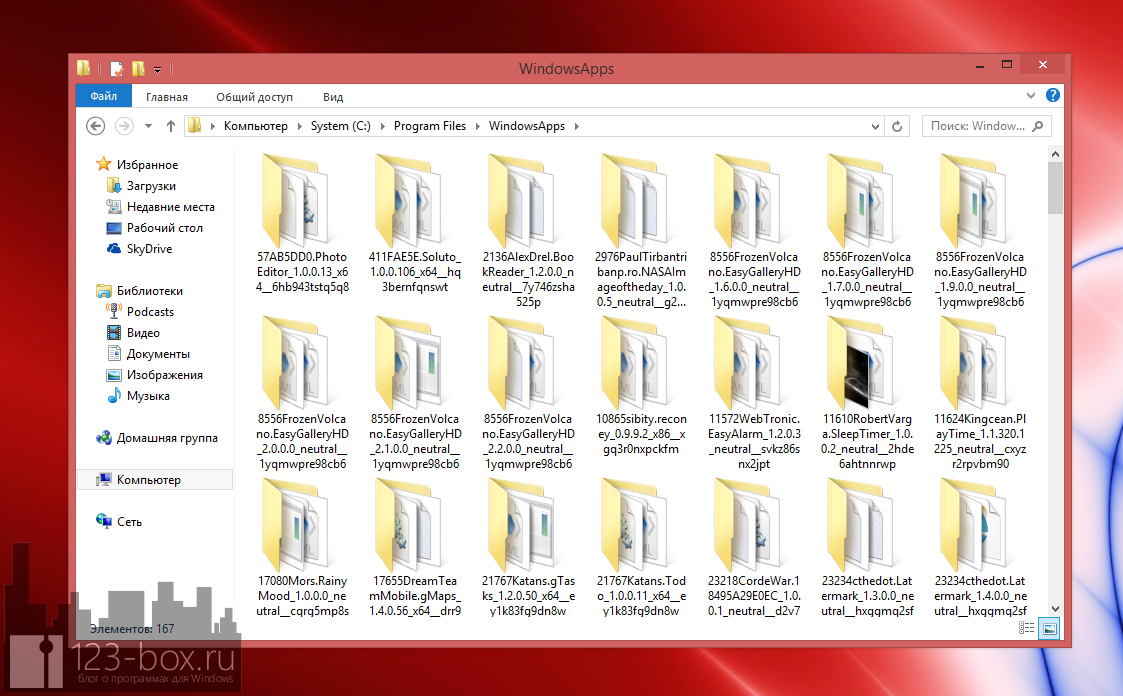This screenshot has height=696, width=1123.
Task: Expand the ribbon with the chevron
Action: pos(1032,96)
